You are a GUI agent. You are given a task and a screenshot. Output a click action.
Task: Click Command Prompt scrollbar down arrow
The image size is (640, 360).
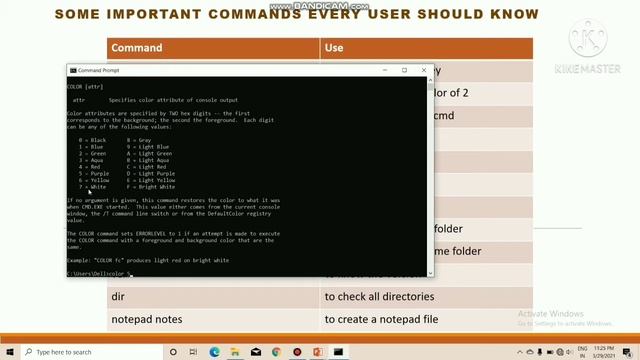[x=430, y=273]
